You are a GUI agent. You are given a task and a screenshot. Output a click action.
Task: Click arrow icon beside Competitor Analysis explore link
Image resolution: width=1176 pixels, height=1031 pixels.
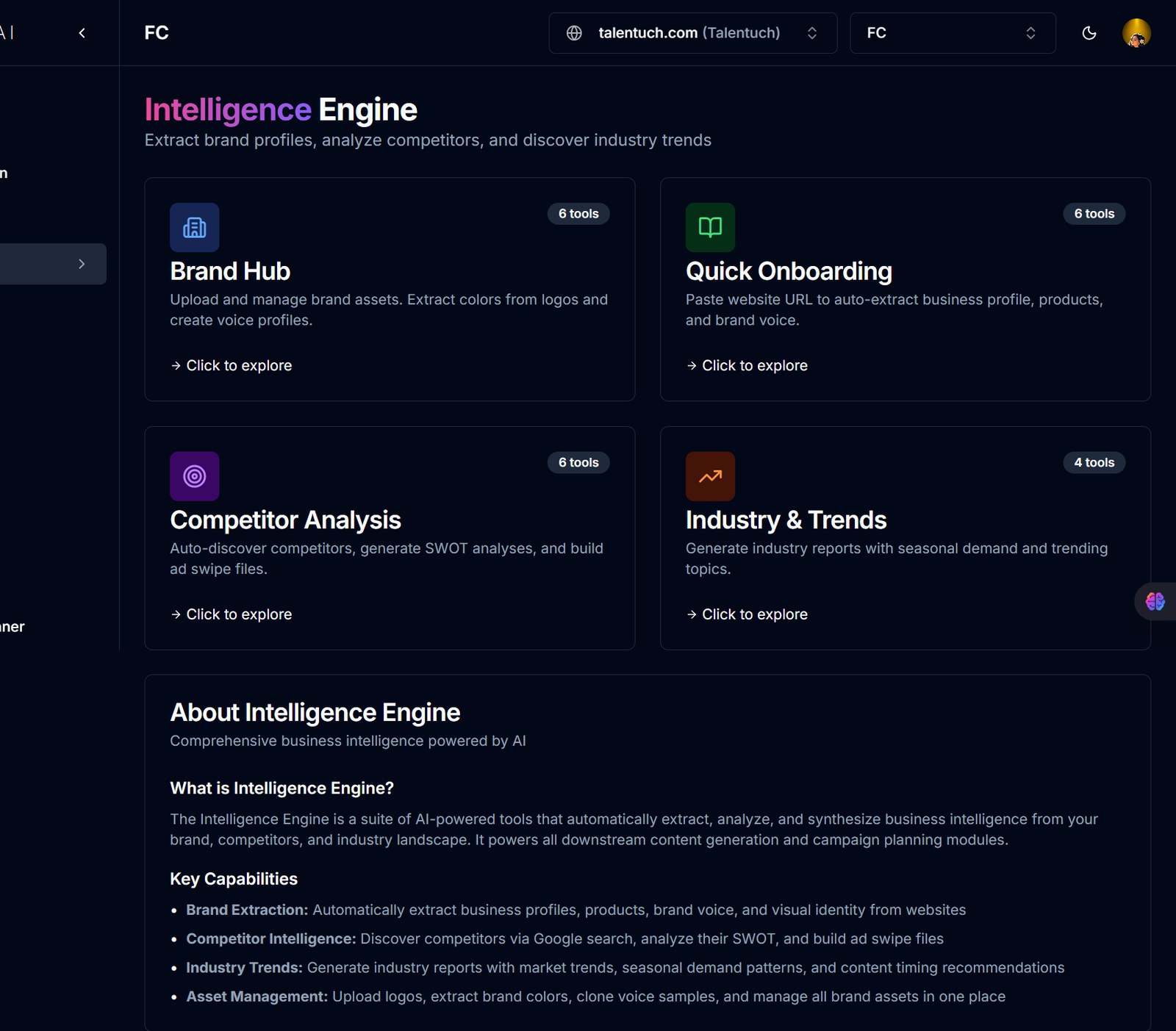(176, 614)
